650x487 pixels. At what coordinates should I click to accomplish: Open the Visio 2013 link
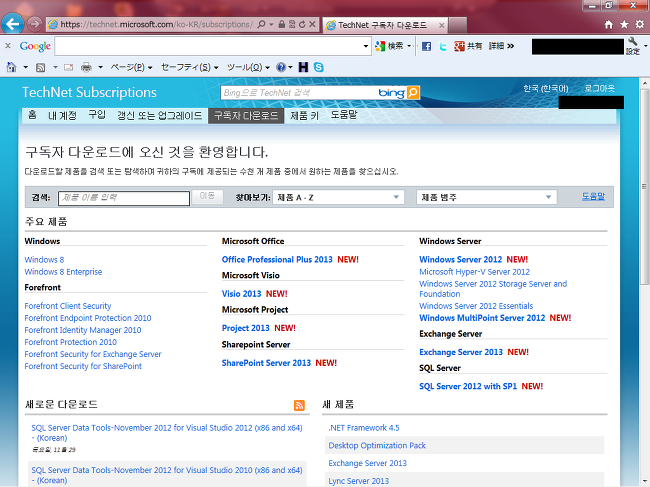pyautogui.click(x=241, y=294)
